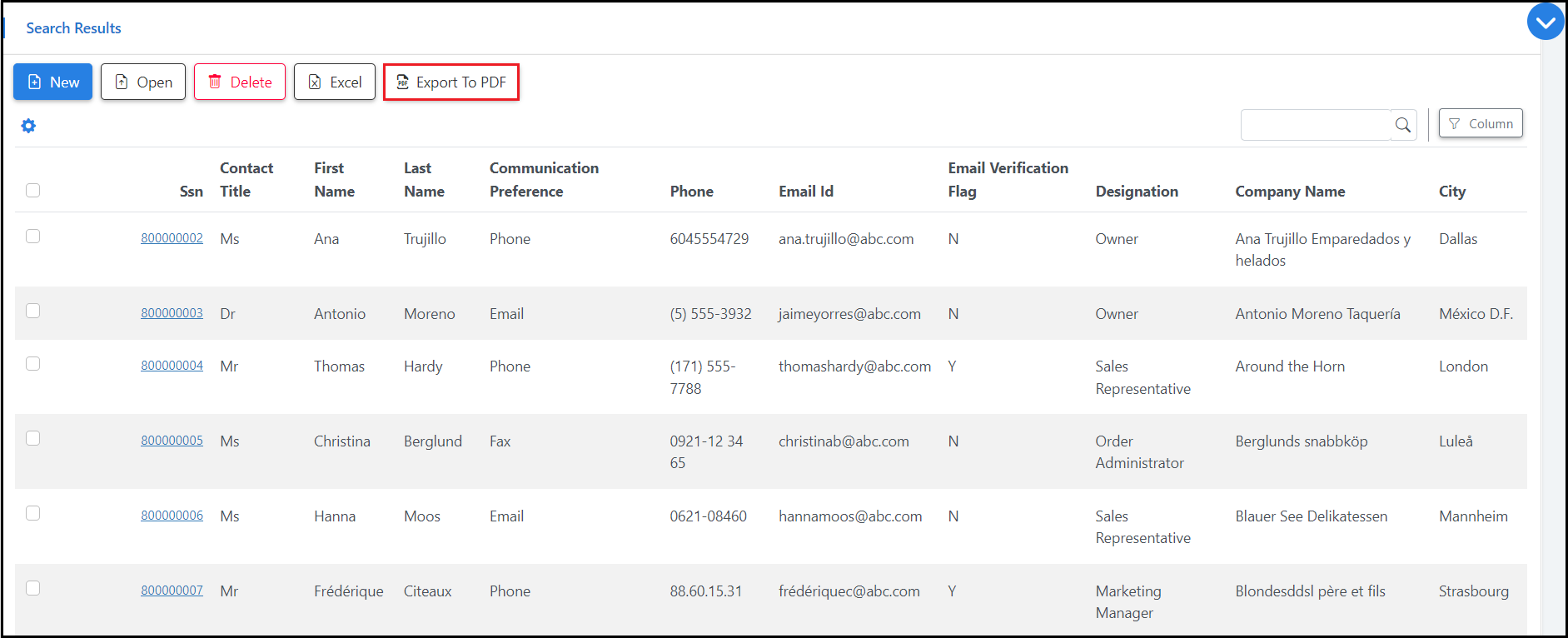The image size is (1568, 638).
Task: Select the Thomas Hardy row checkbox
Action: [x=33, y=364]
